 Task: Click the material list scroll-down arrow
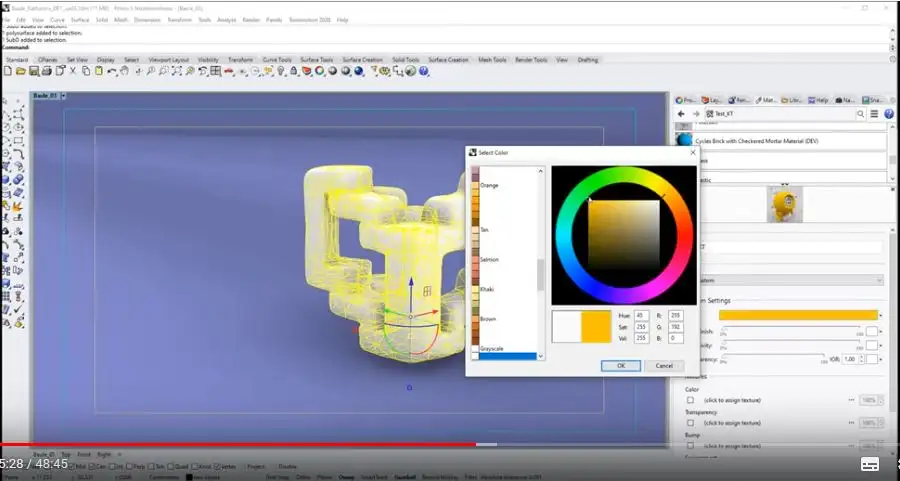[x=893, y=179]
